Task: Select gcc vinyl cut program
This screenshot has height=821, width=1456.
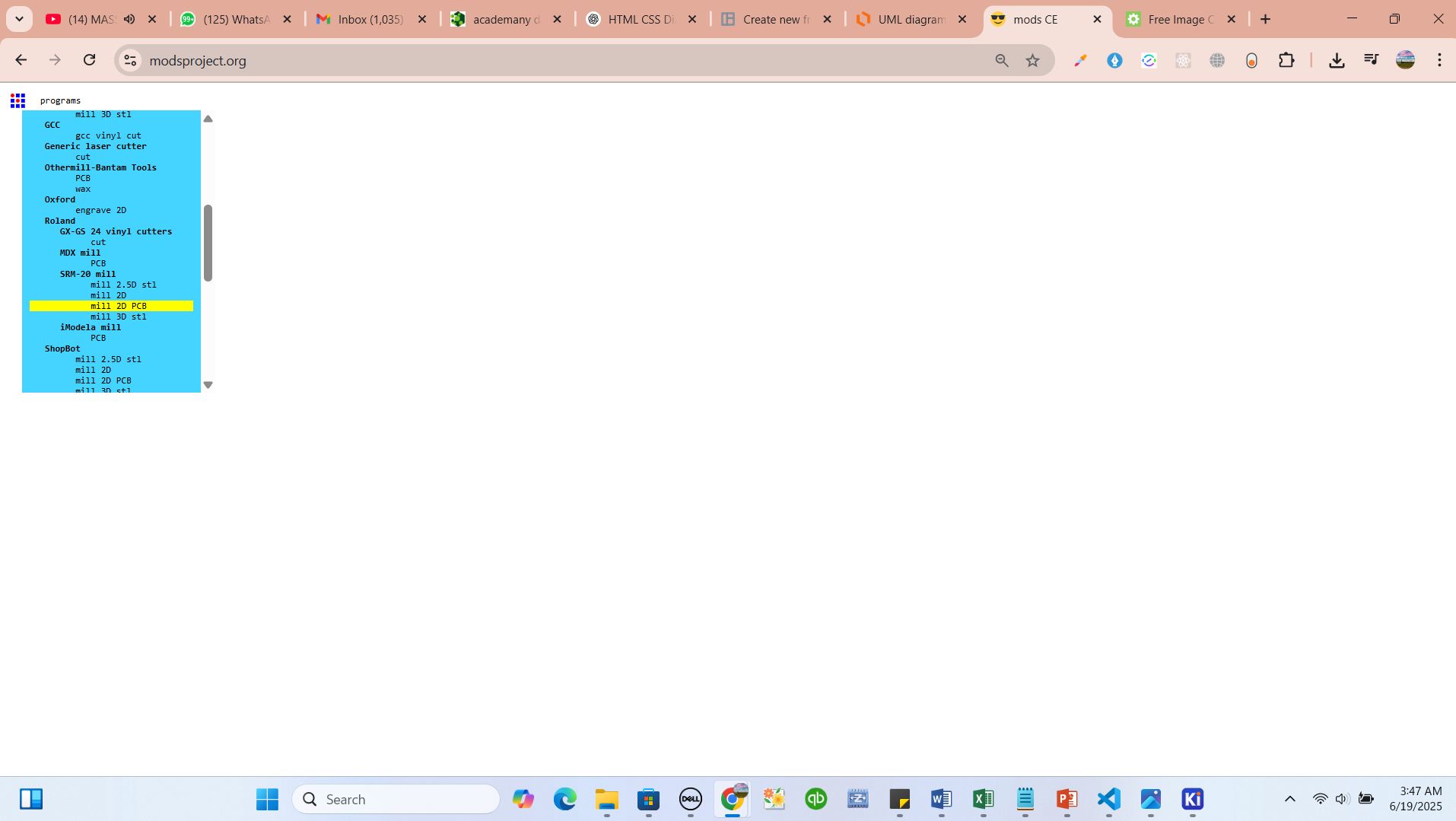Action: click(x=108, y=135)
